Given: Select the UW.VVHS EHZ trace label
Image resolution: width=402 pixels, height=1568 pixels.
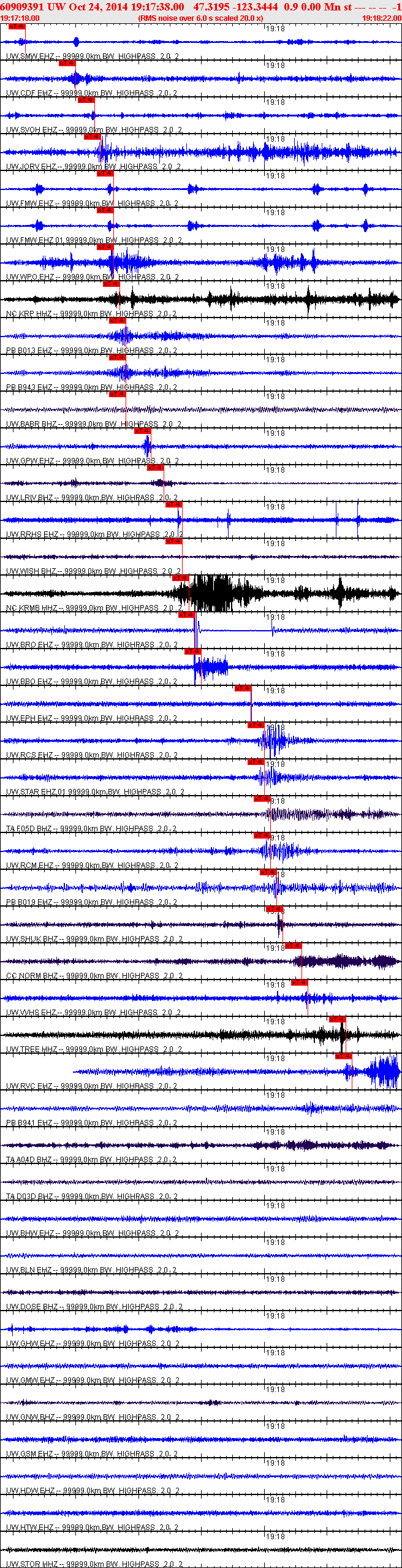Looking at the screenshot, I should tap(94, 1013).
